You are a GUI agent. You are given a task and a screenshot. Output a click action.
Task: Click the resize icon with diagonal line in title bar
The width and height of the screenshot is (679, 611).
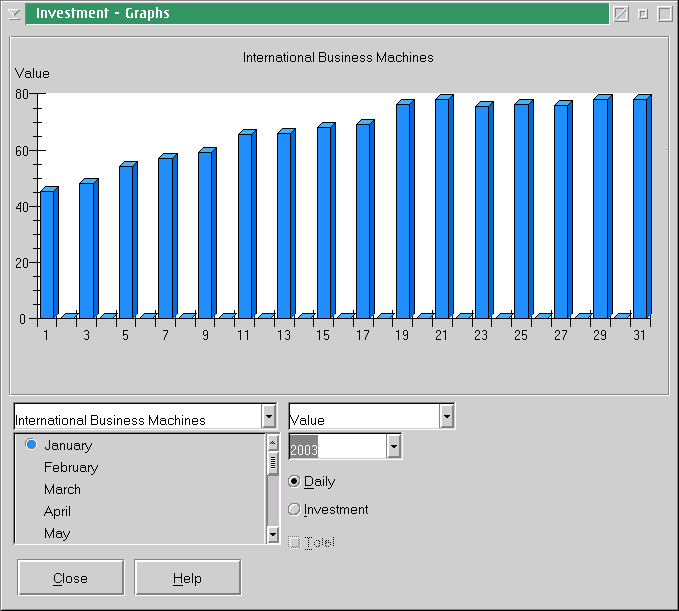(x=621, y=14)
